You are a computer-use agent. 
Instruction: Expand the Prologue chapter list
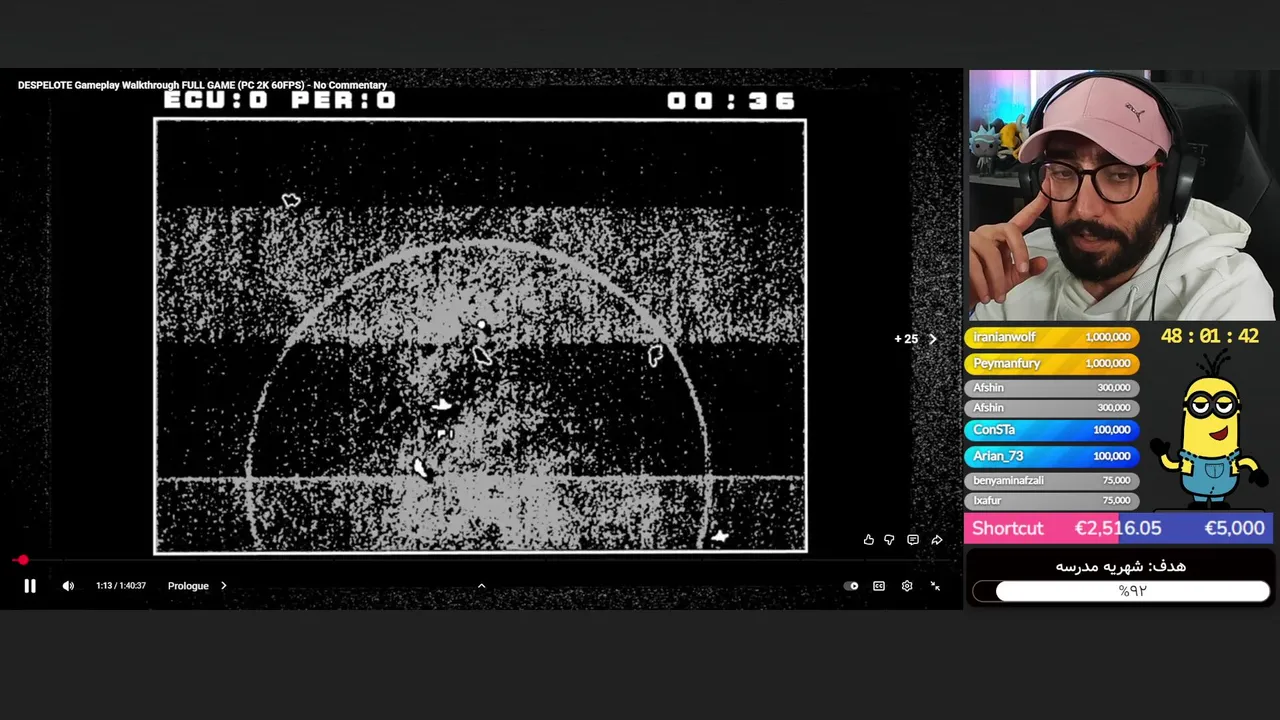click(197, 586)
